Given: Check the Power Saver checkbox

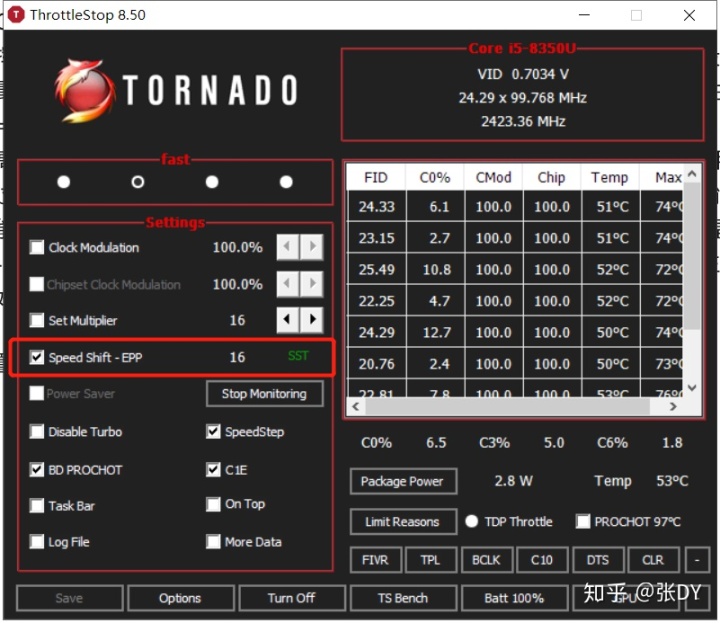Looking at the screenshot, I should point(37,393).
